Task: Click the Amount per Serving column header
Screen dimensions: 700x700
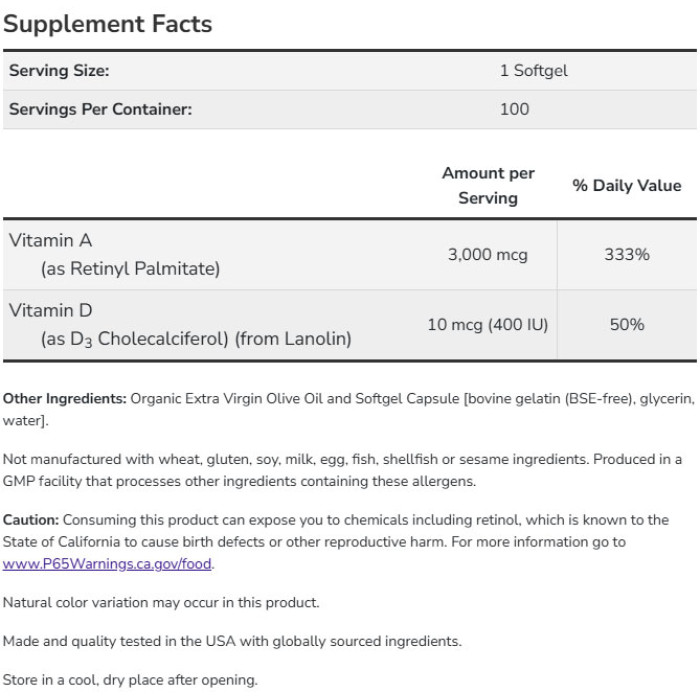Action: click(488, 185)
